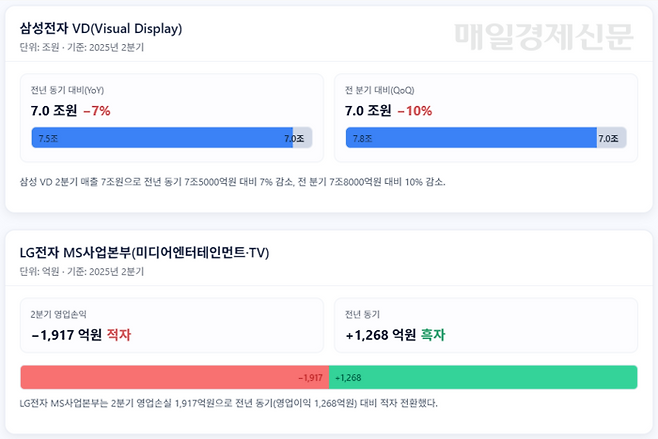Click the +1,268 억원 흑자 value
The width and height of the screenshot is (658, 439).
(x=396, y=335)
